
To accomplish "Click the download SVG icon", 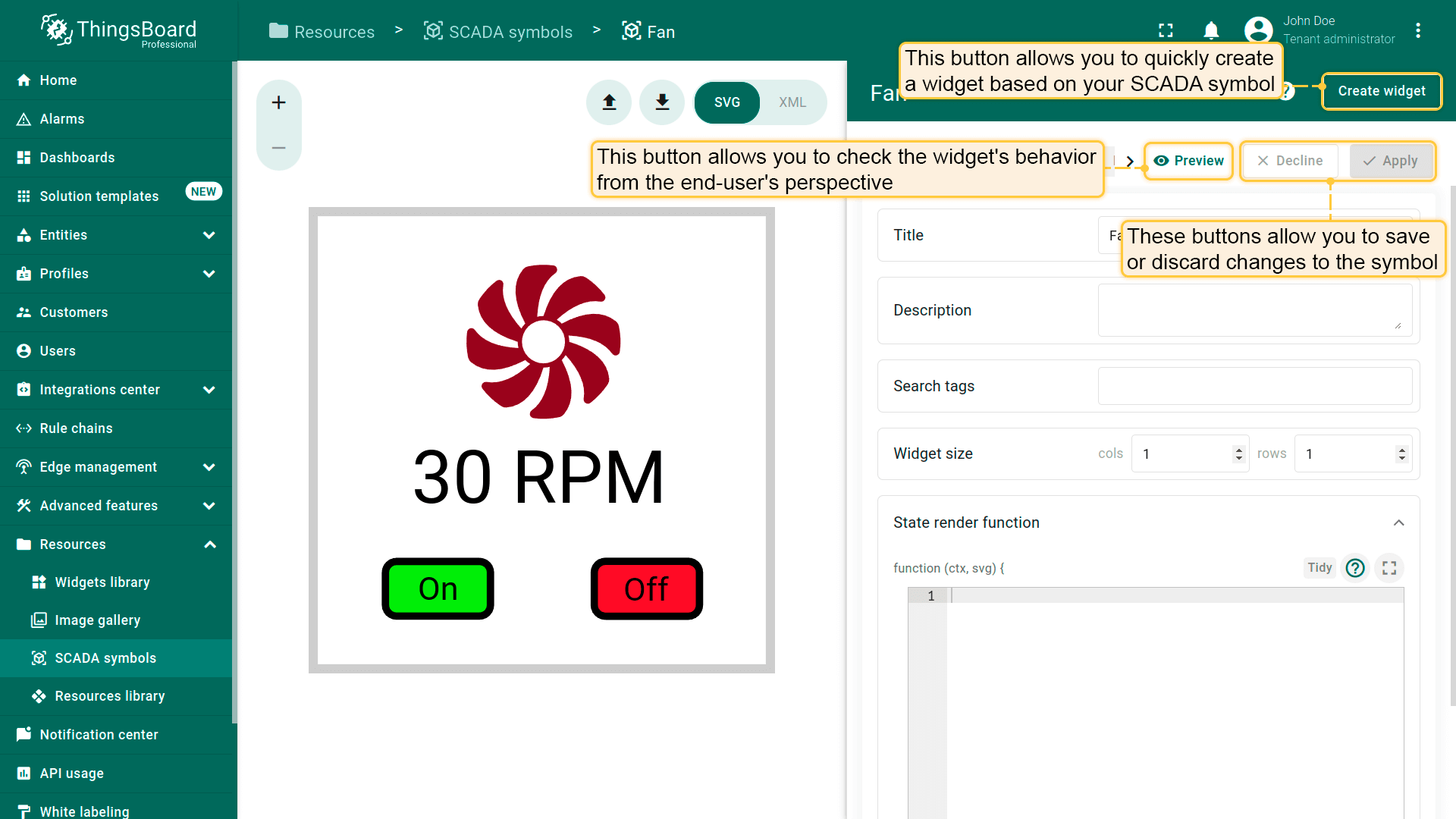I will click(x=662, y=102).
